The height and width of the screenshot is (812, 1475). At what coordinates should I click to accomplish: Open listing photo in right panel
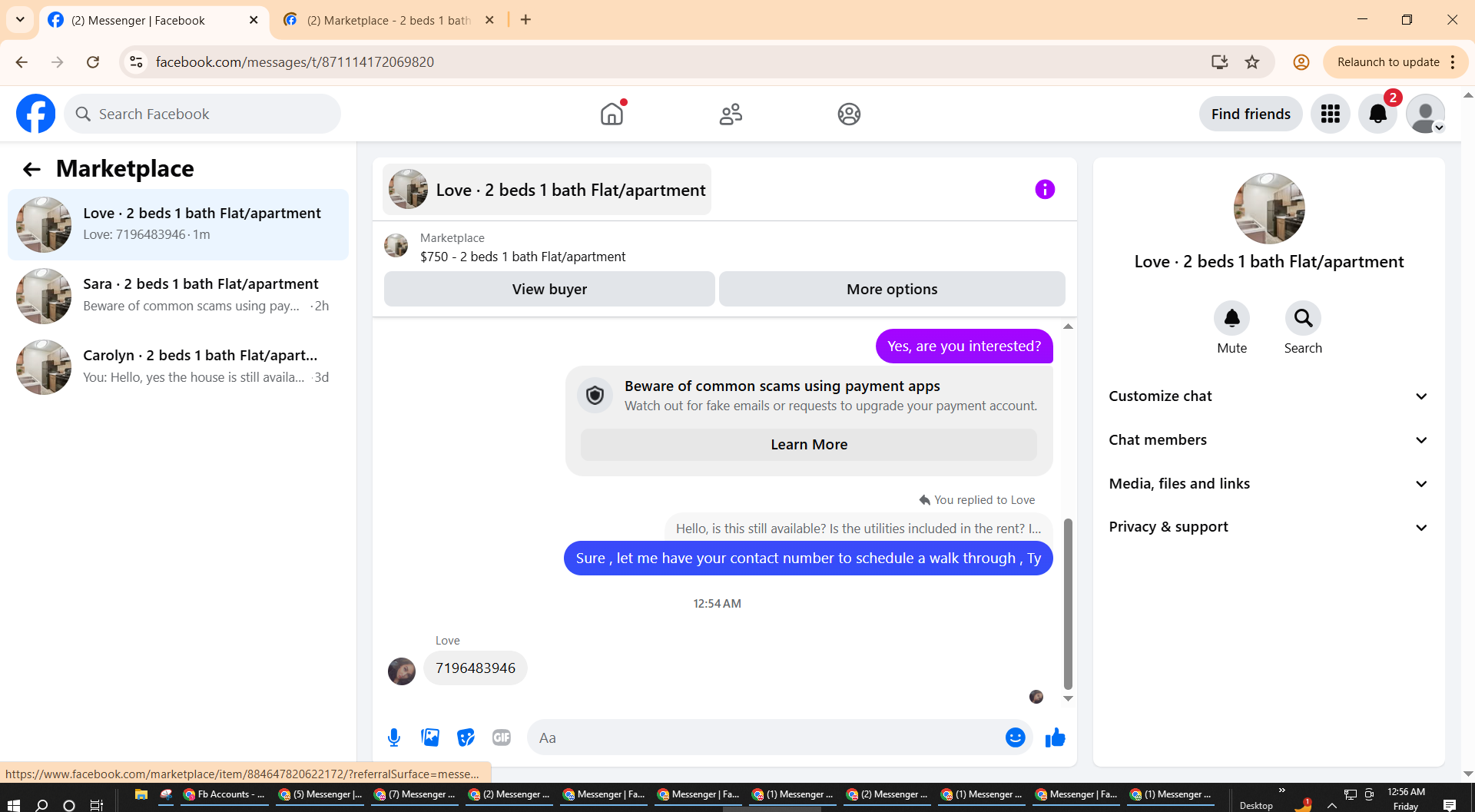1268,209
